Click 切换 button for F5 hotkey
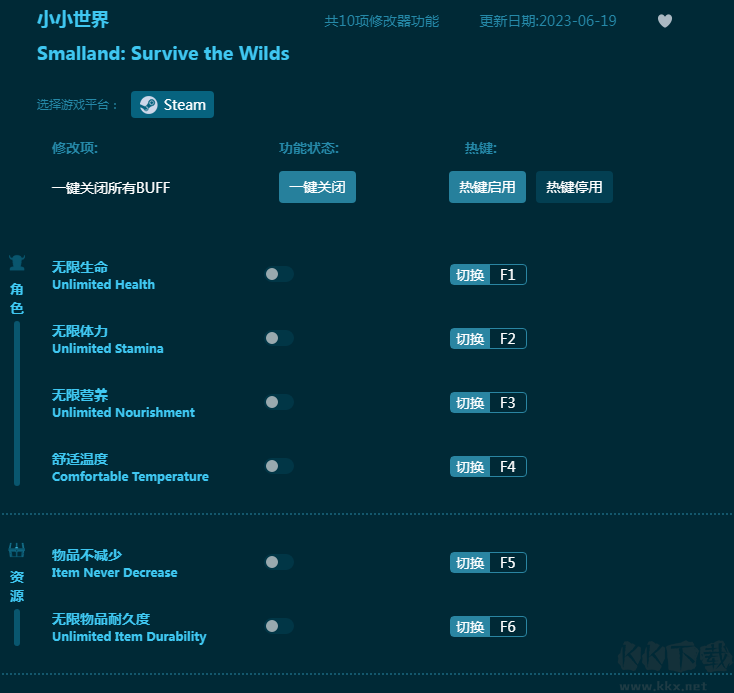734x693 pixels. point(470,563)
